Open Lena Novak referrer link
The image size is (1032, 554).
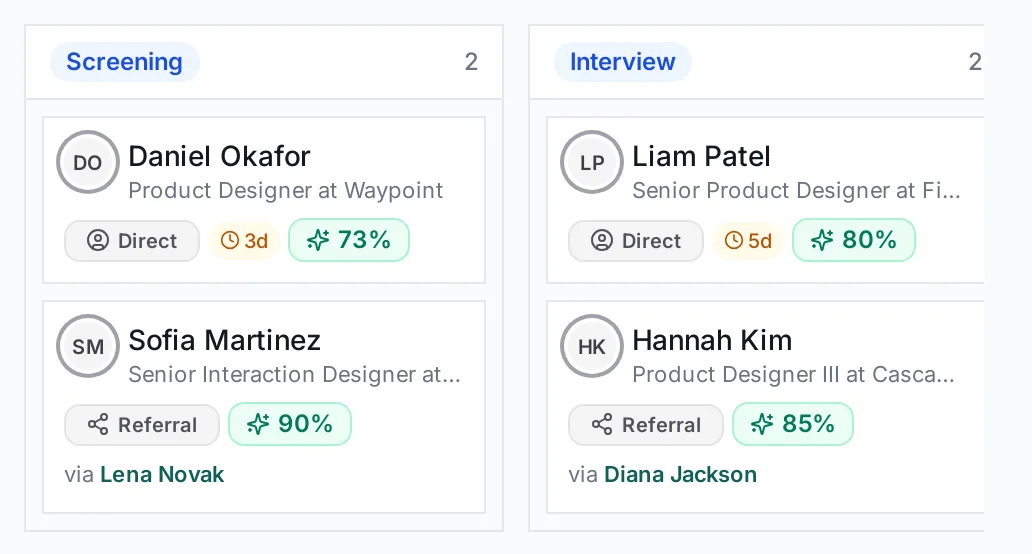(x=162, y=474)
